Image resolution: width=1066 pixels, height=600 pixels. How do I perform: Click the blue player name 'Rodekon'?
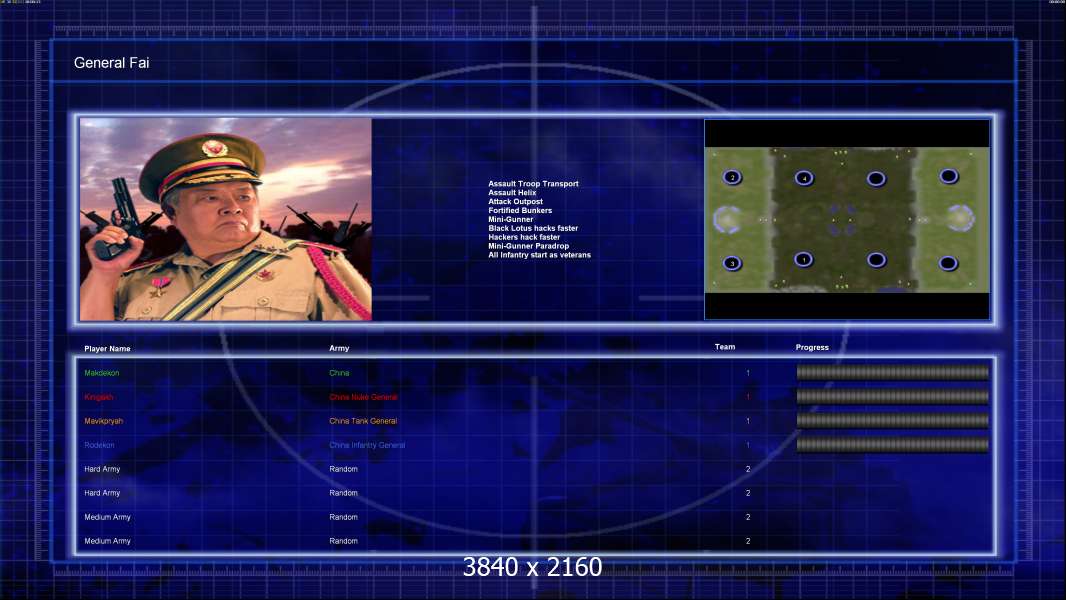click(x=99, y=445)
